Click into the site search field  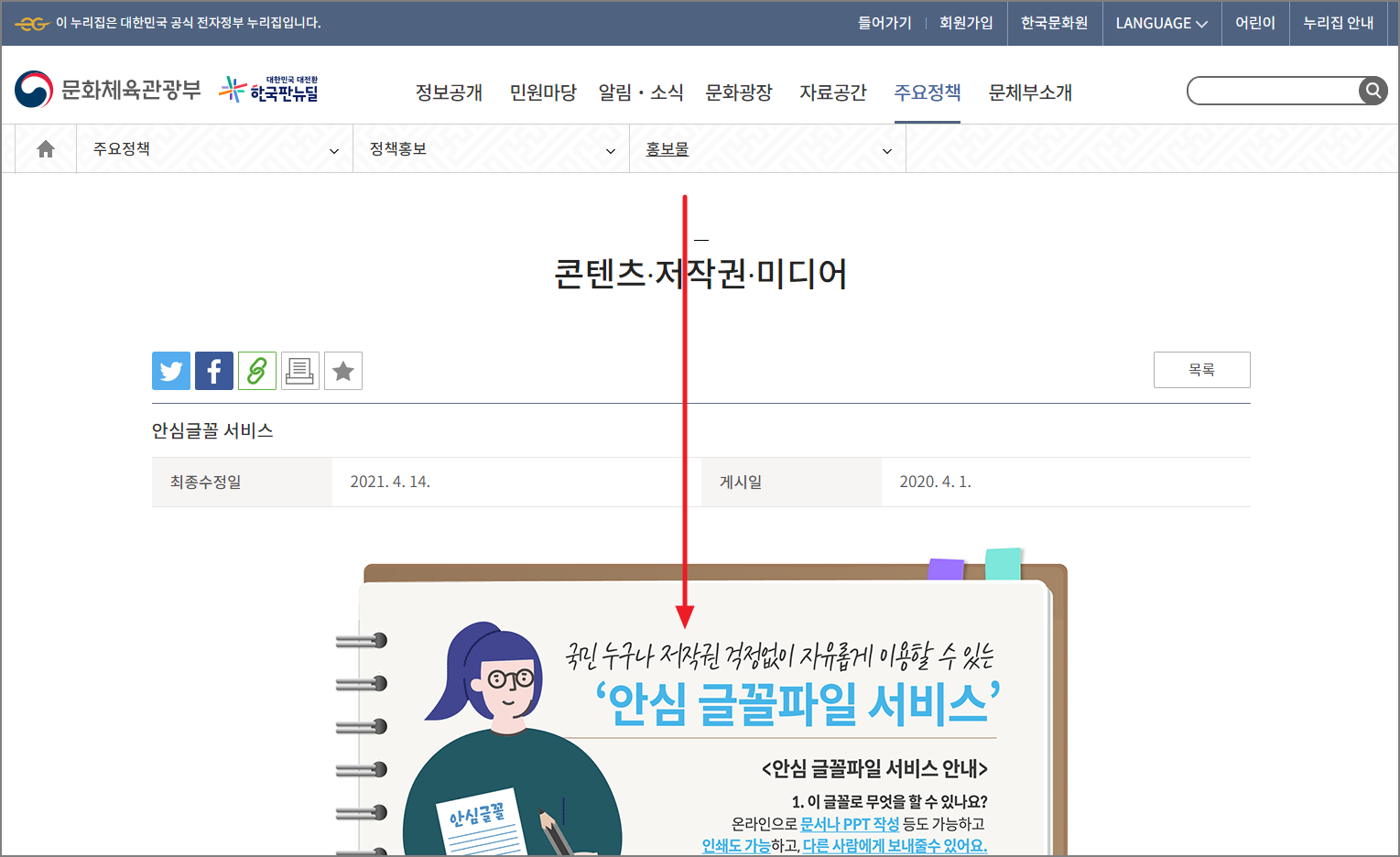[x=1274, y=91]
